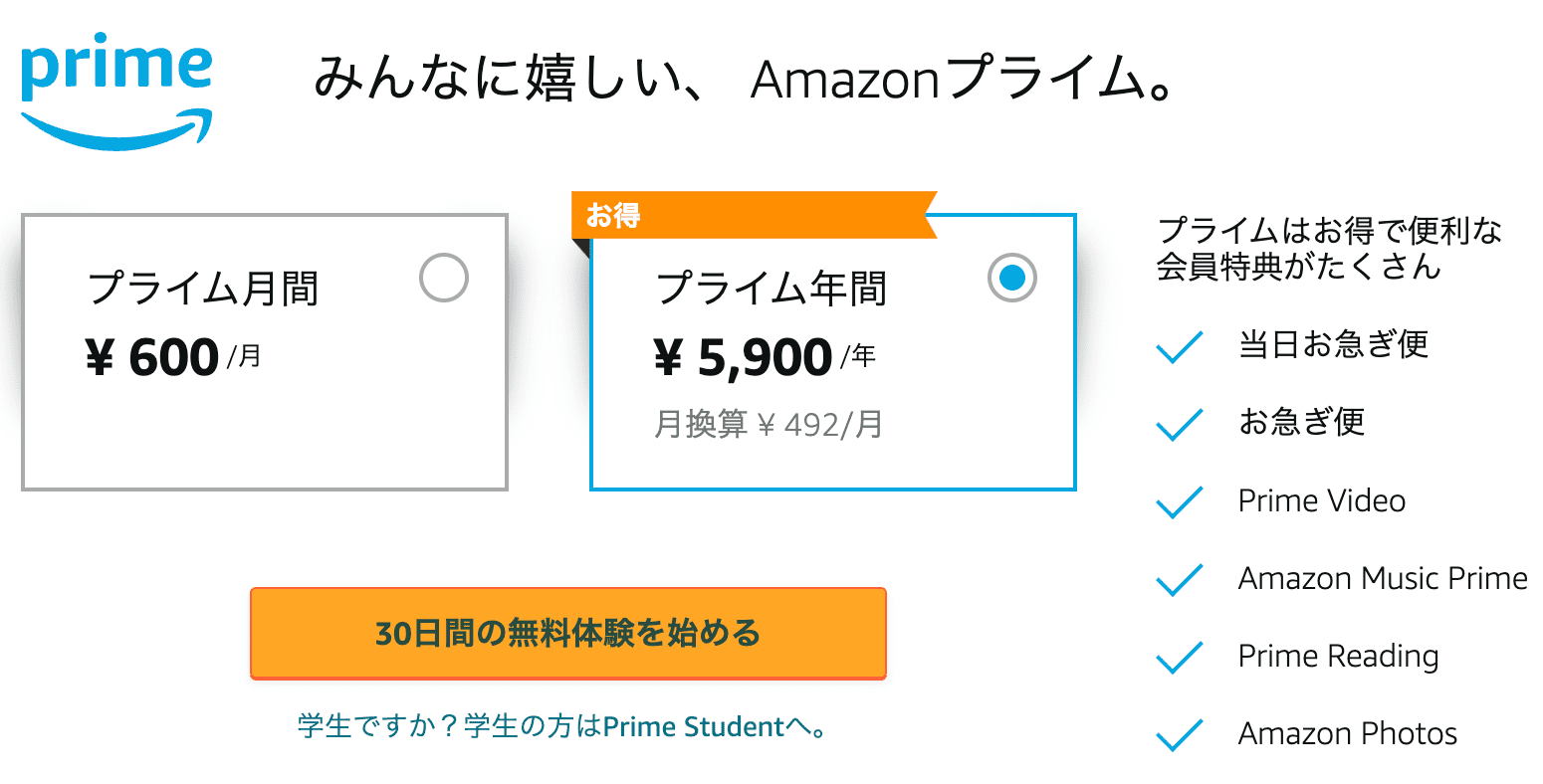1543x784 pixels.
Task: Click the Prime Video checkmark icon
Action: tap(1180, 501)
